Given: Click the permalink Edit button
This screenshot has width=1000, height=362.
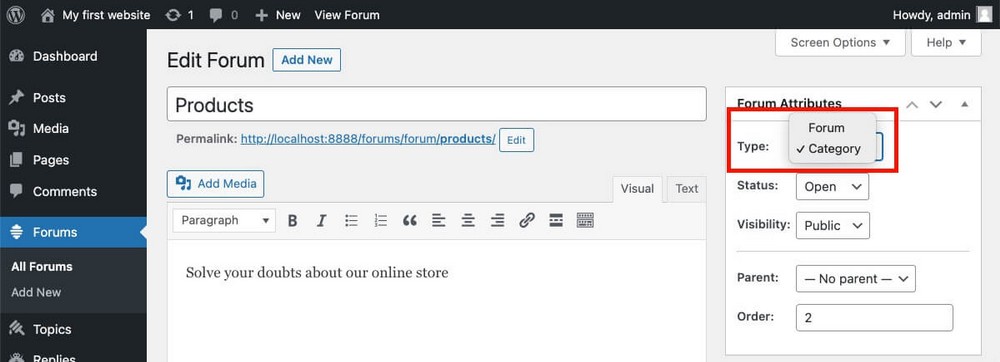Looking at the screenshot, I should [516, 140].
